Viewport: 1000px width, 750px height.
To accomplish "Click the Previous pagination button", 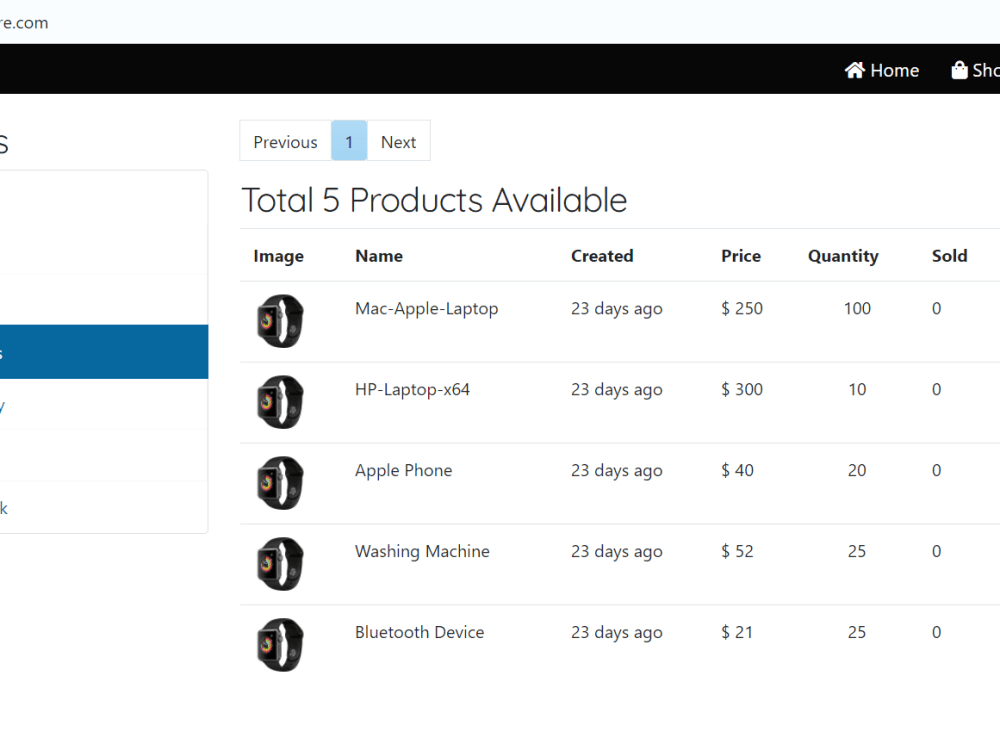I will pos(284,141).
